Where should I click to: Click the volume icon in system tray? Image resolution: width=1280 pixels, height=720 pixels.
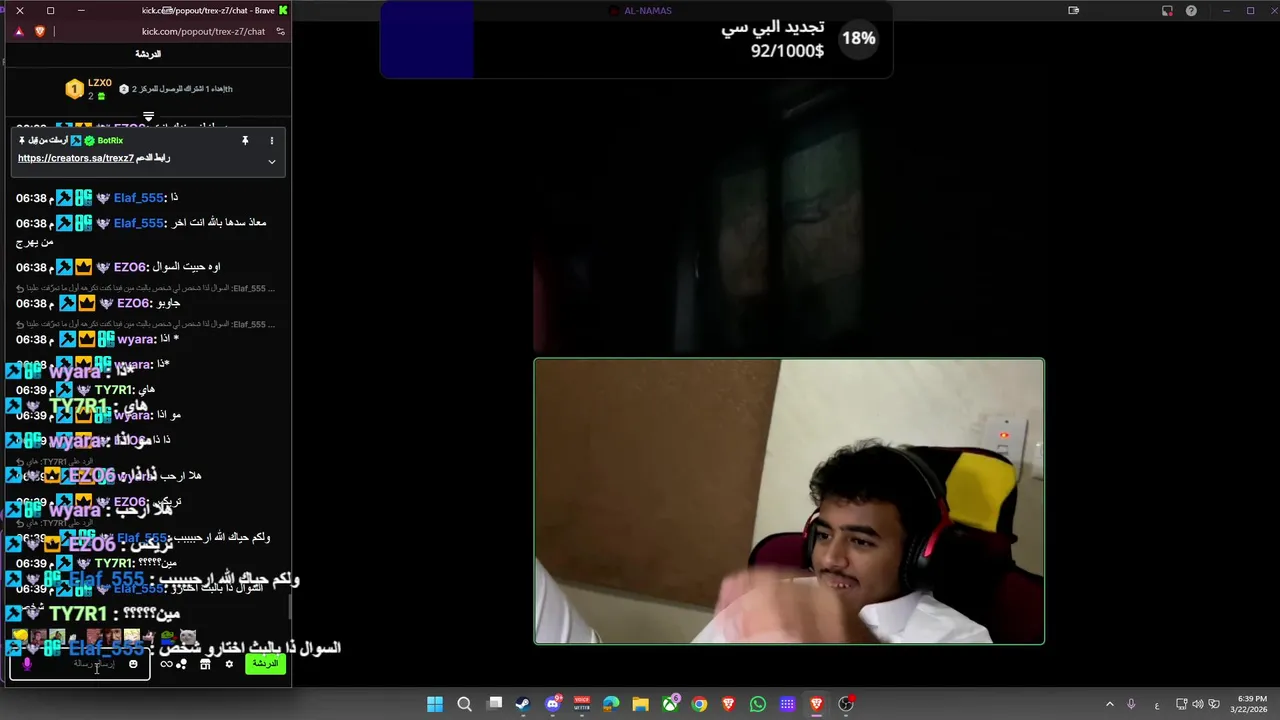pos(1198,704)
